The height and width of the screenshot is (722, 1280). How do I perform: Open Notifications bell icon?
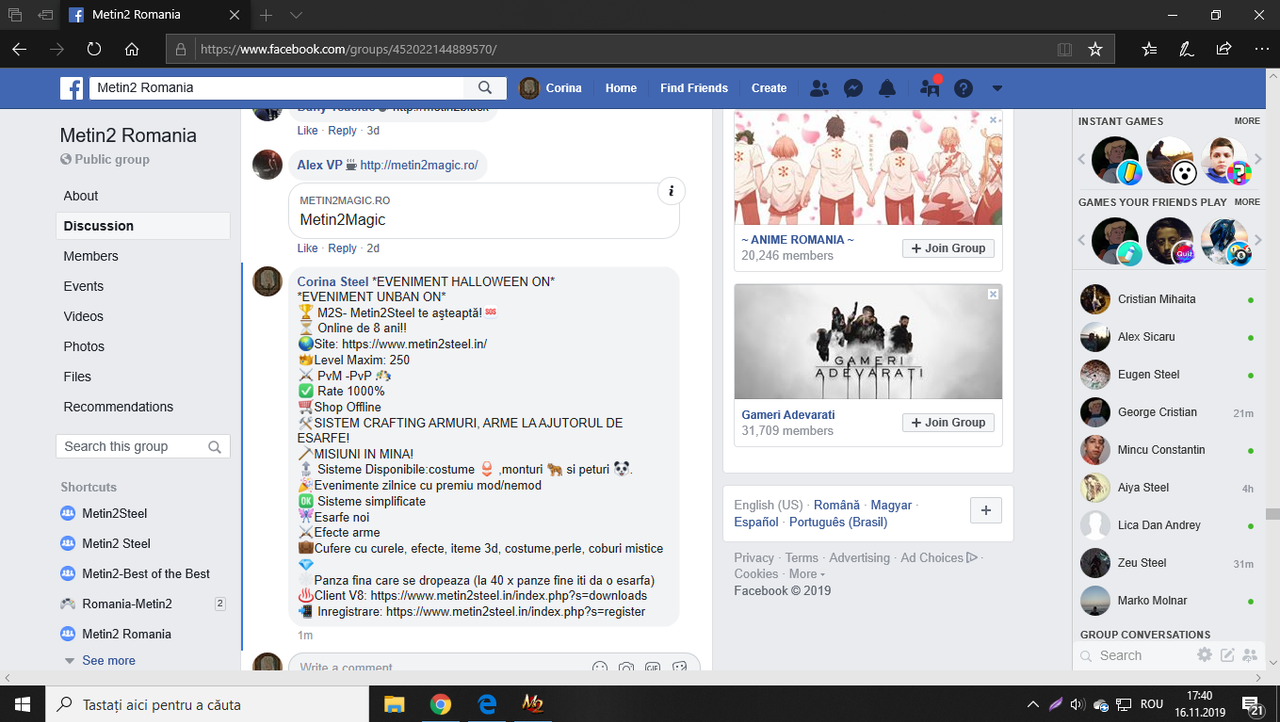click(887, 88)
